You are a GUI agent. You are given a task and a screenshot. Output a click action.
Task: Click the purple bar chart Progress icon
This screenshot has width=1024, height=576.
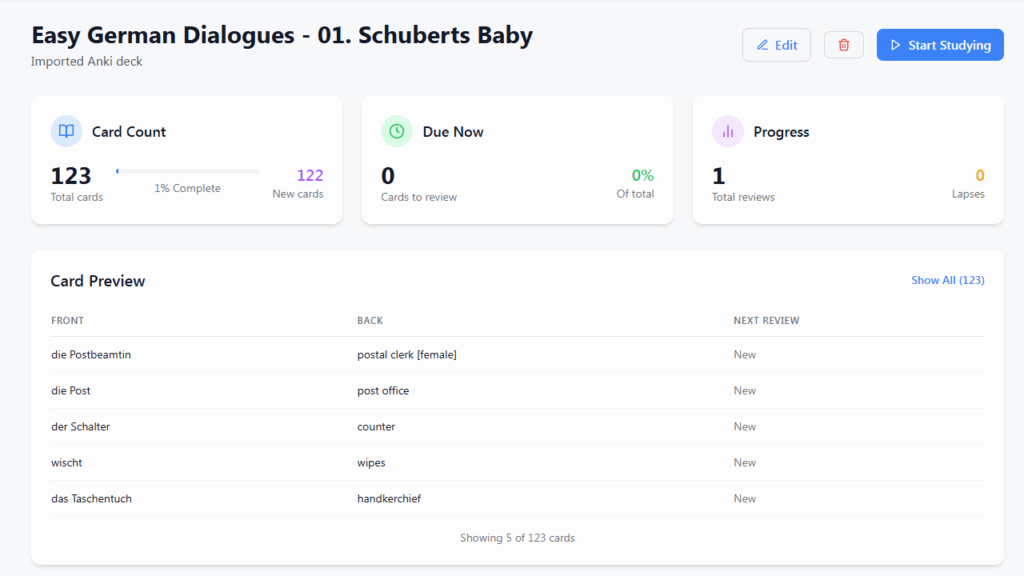click(x=727, y=131)
